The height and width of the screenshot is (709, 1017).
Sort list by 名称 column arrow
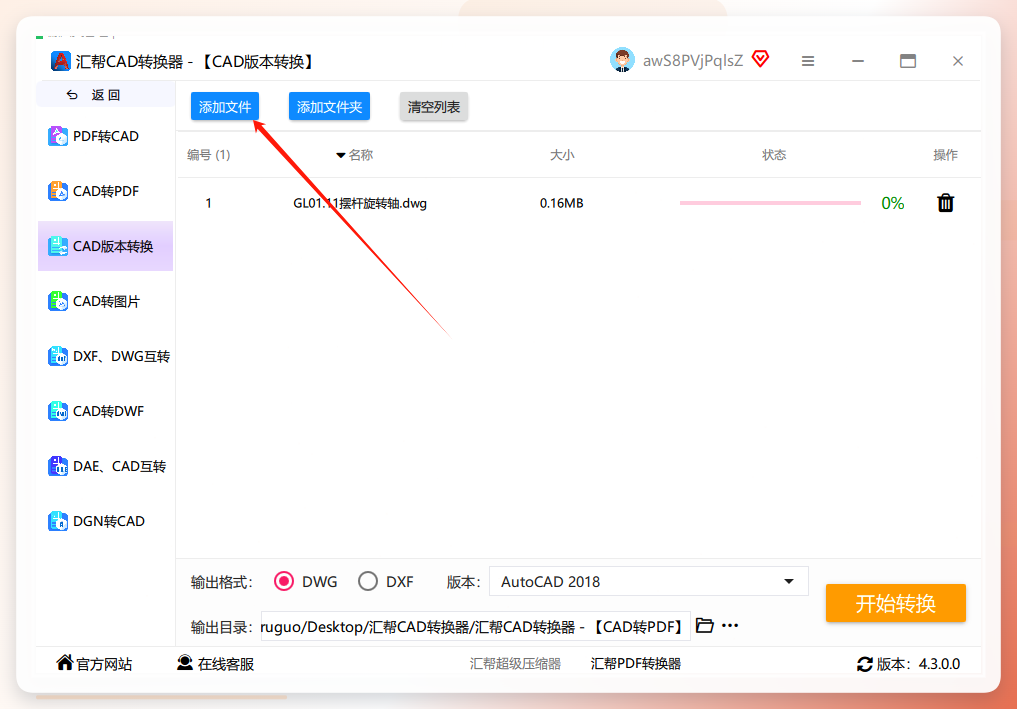tap(341, 155)
